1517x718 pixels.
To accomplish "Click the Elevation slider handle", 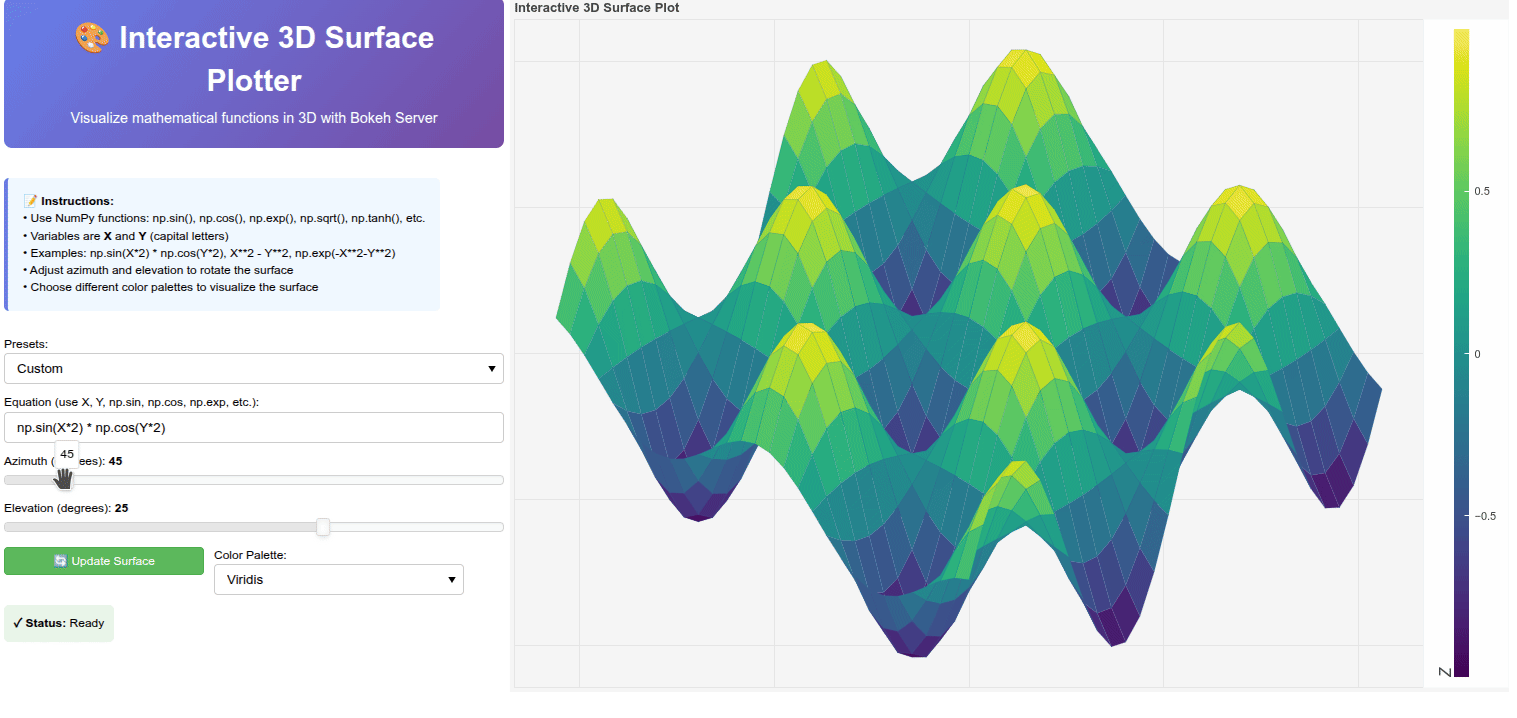I will 323,527.
